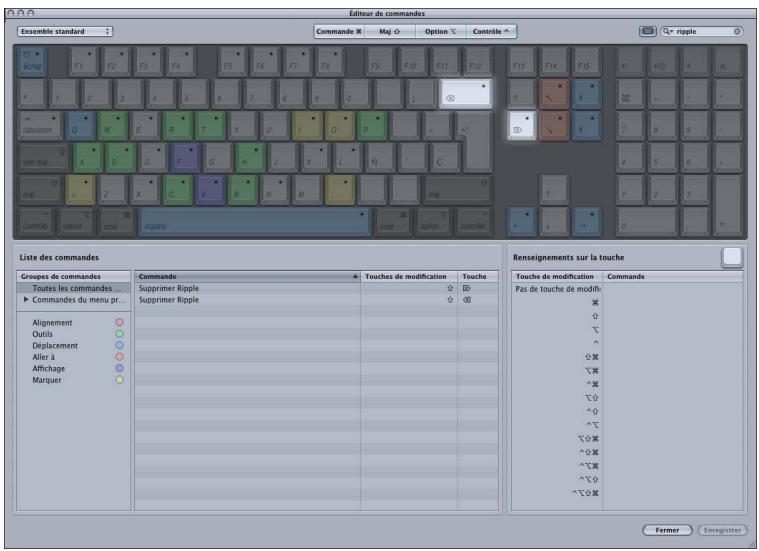Select the Outils group with green circle
The image size is (759, 551).
pos(74,334)
